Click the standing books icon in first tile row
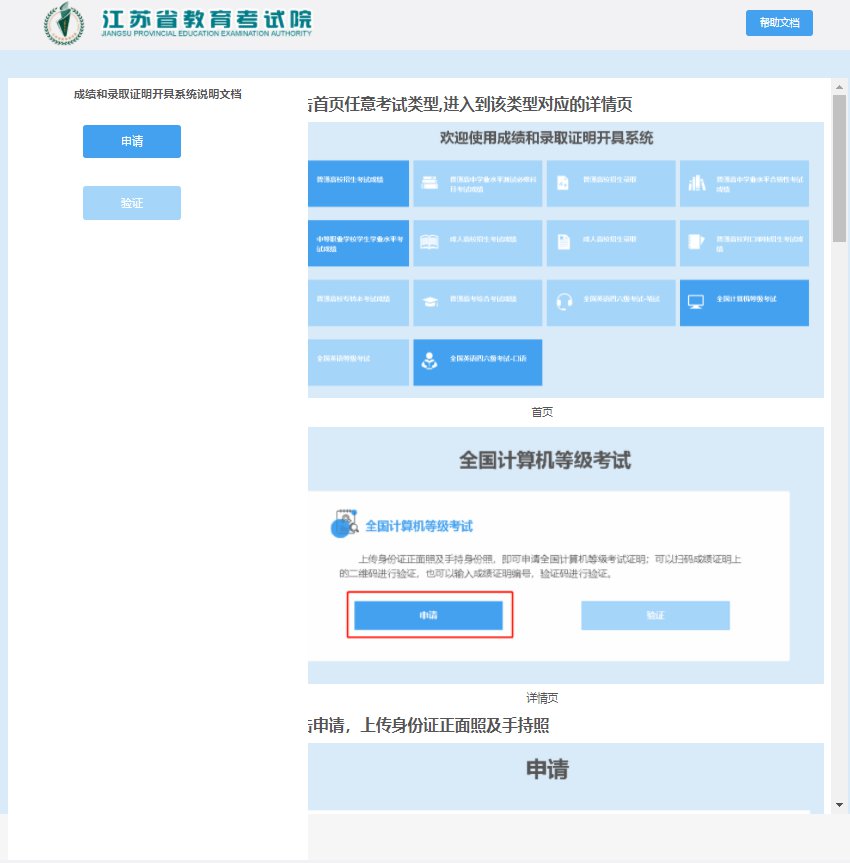 [x=696, y=183]
